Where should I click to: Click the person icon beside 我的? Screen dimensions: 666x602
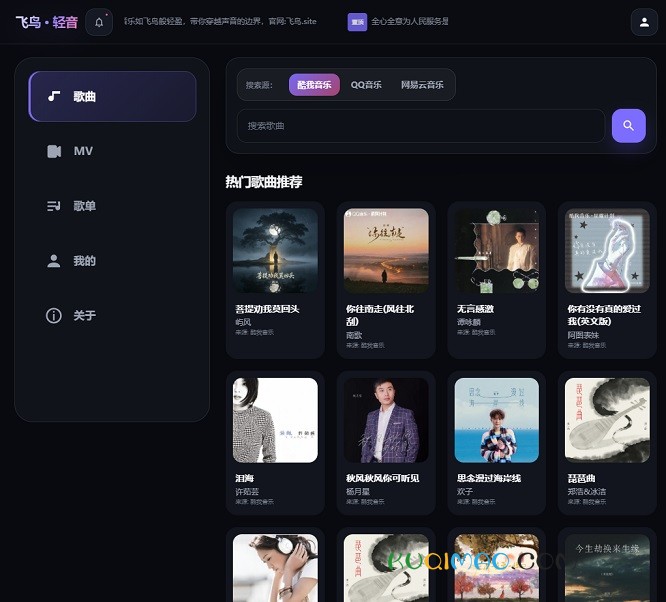54,261
